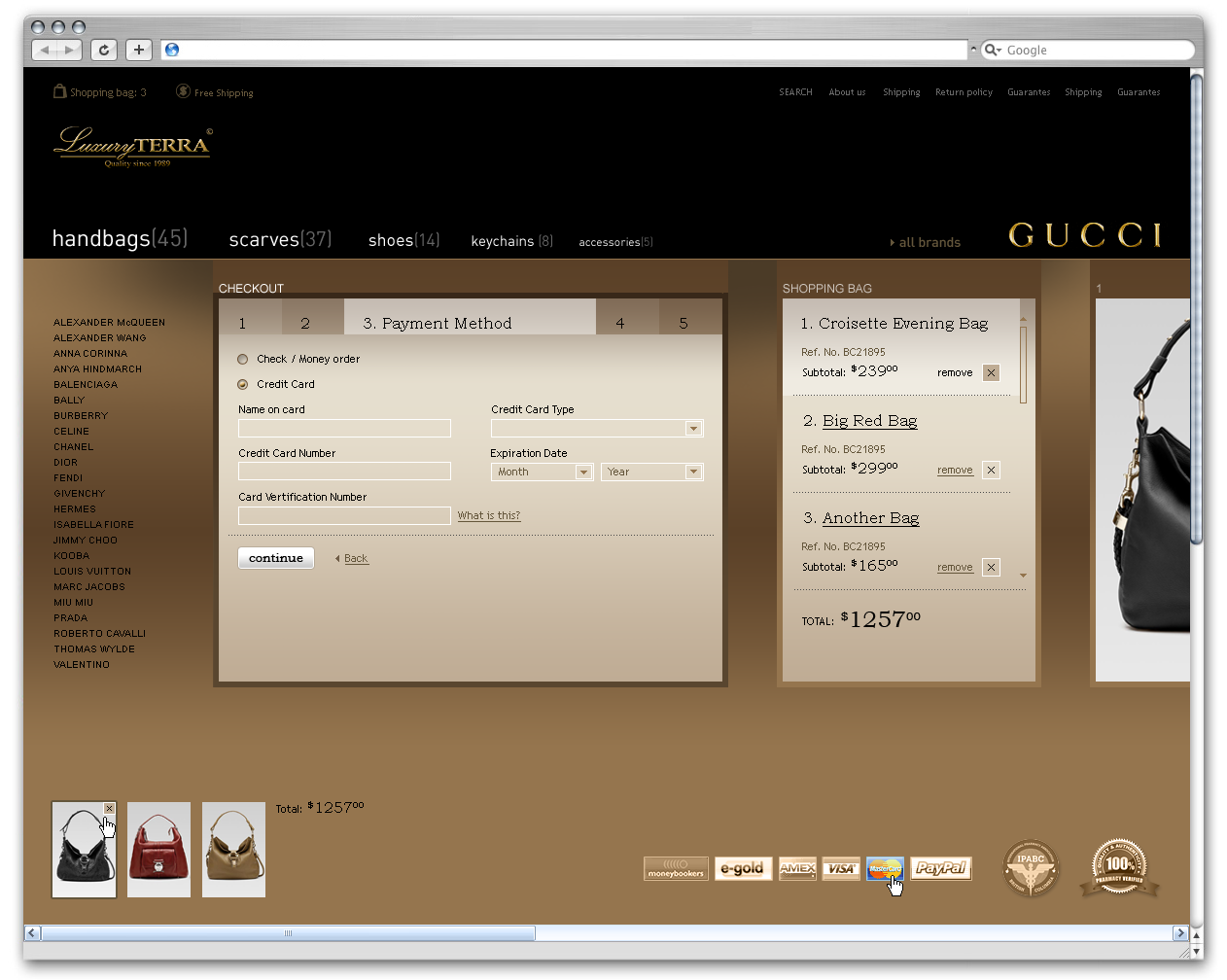Click the LuxuryTerra logo
Viewport: 1227px width, 980px height.
click(133, 147)
